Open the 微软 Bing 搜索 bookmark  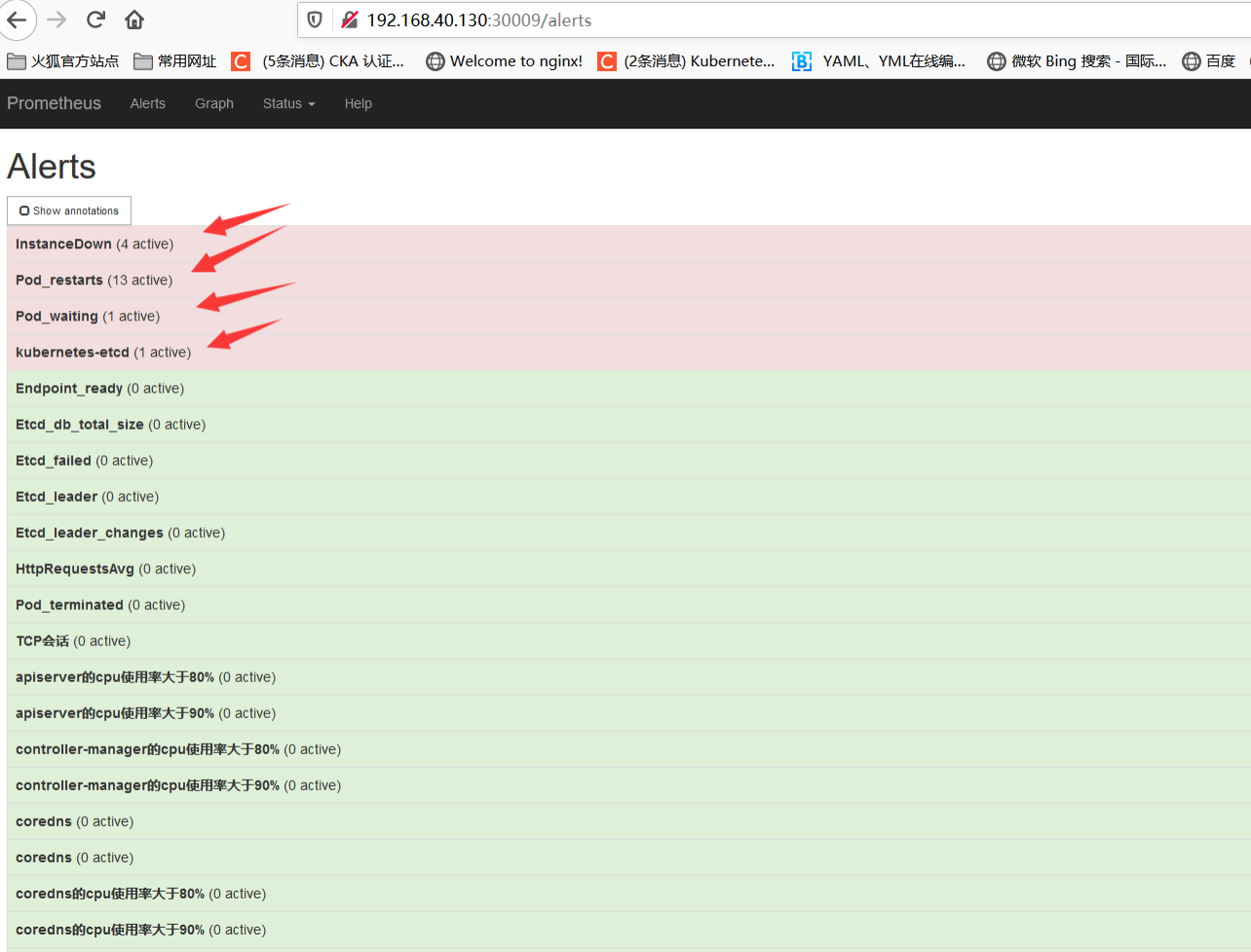pyautogui.click(x=1077, y=61)
